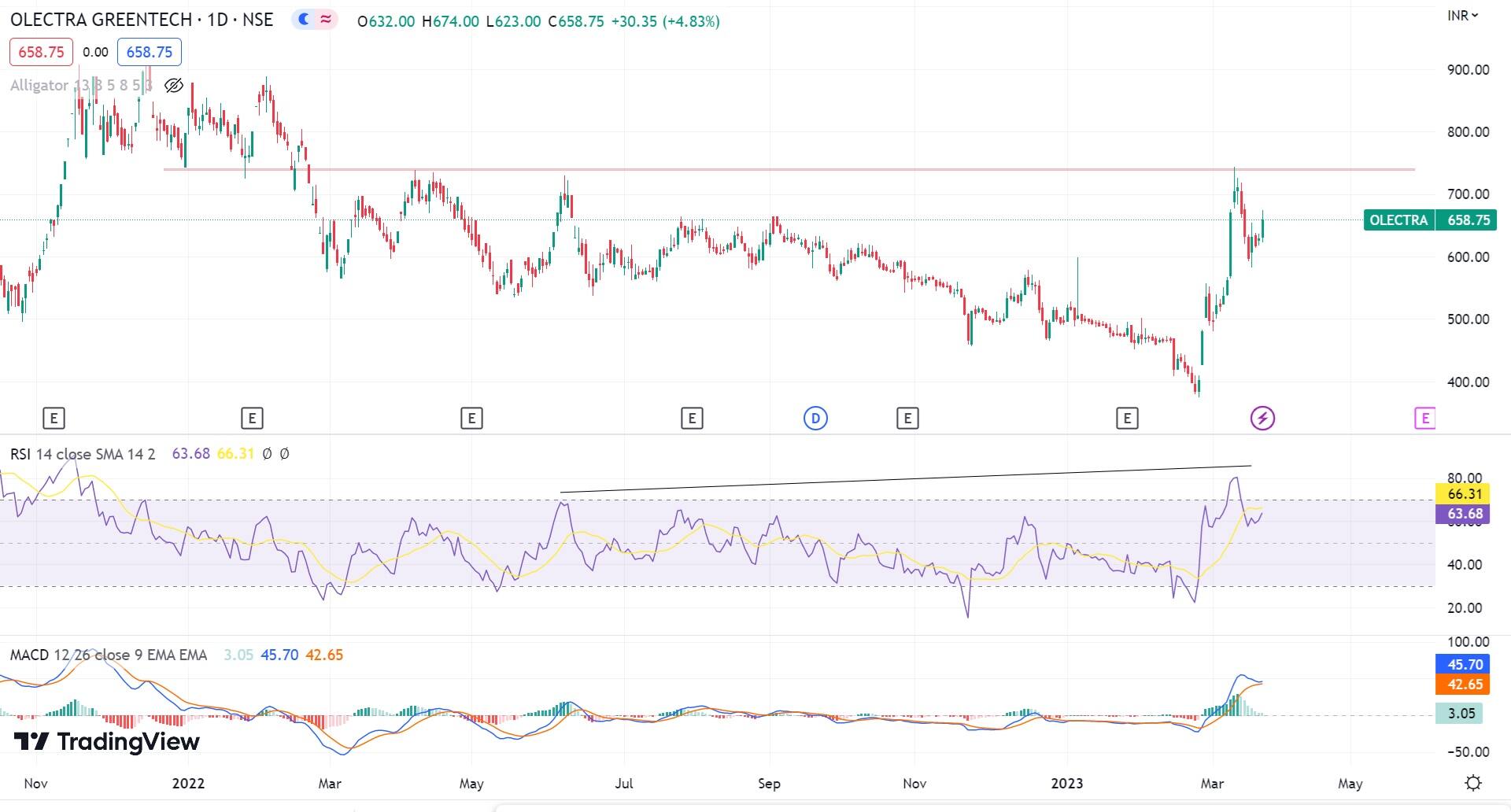Click the L623.00 low value in header
This screenshot has width=1511, height=812.
(513, 21)
